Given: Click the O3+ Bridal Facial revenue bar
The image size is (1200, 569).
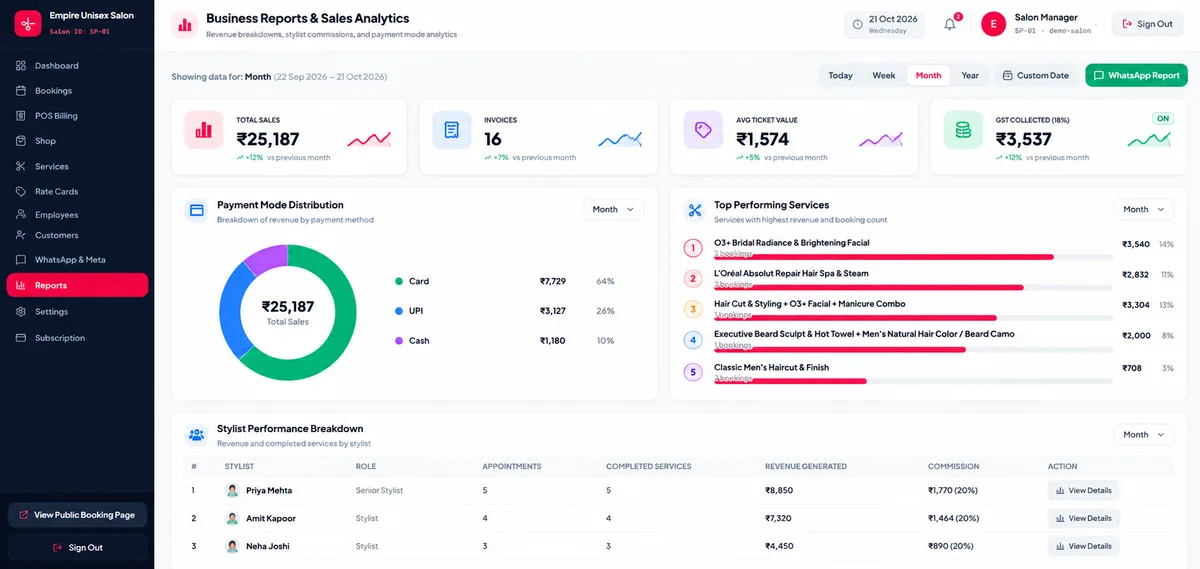Looking at the screenshot, I should coord(884,257).
